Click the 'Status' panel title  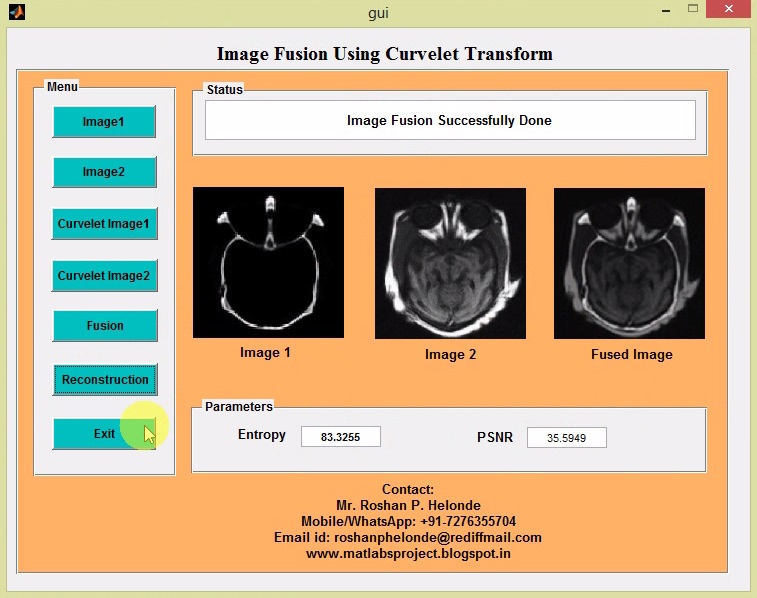tap(224, 90)
